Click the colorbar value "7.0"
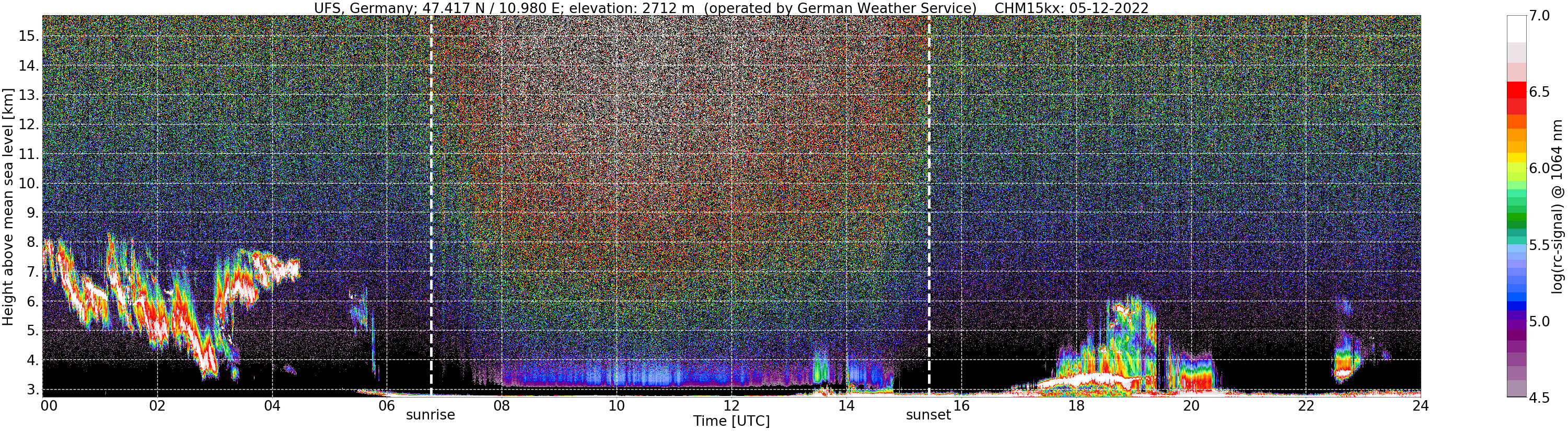 tap(1540, 16)
